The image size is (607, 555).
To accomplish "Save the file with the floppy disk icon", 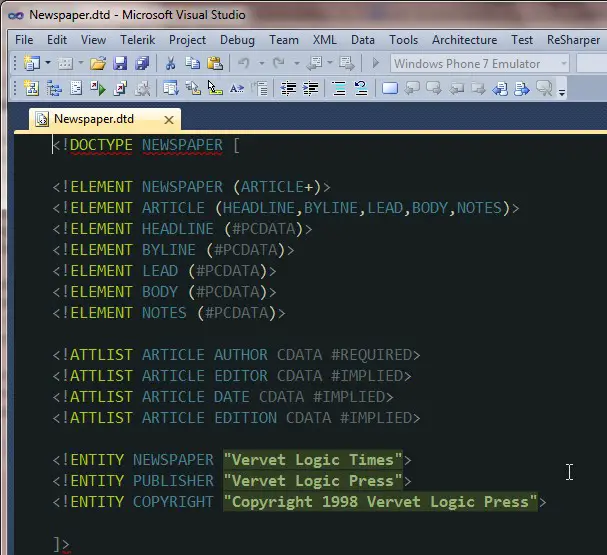I will (x=120, y=63).
